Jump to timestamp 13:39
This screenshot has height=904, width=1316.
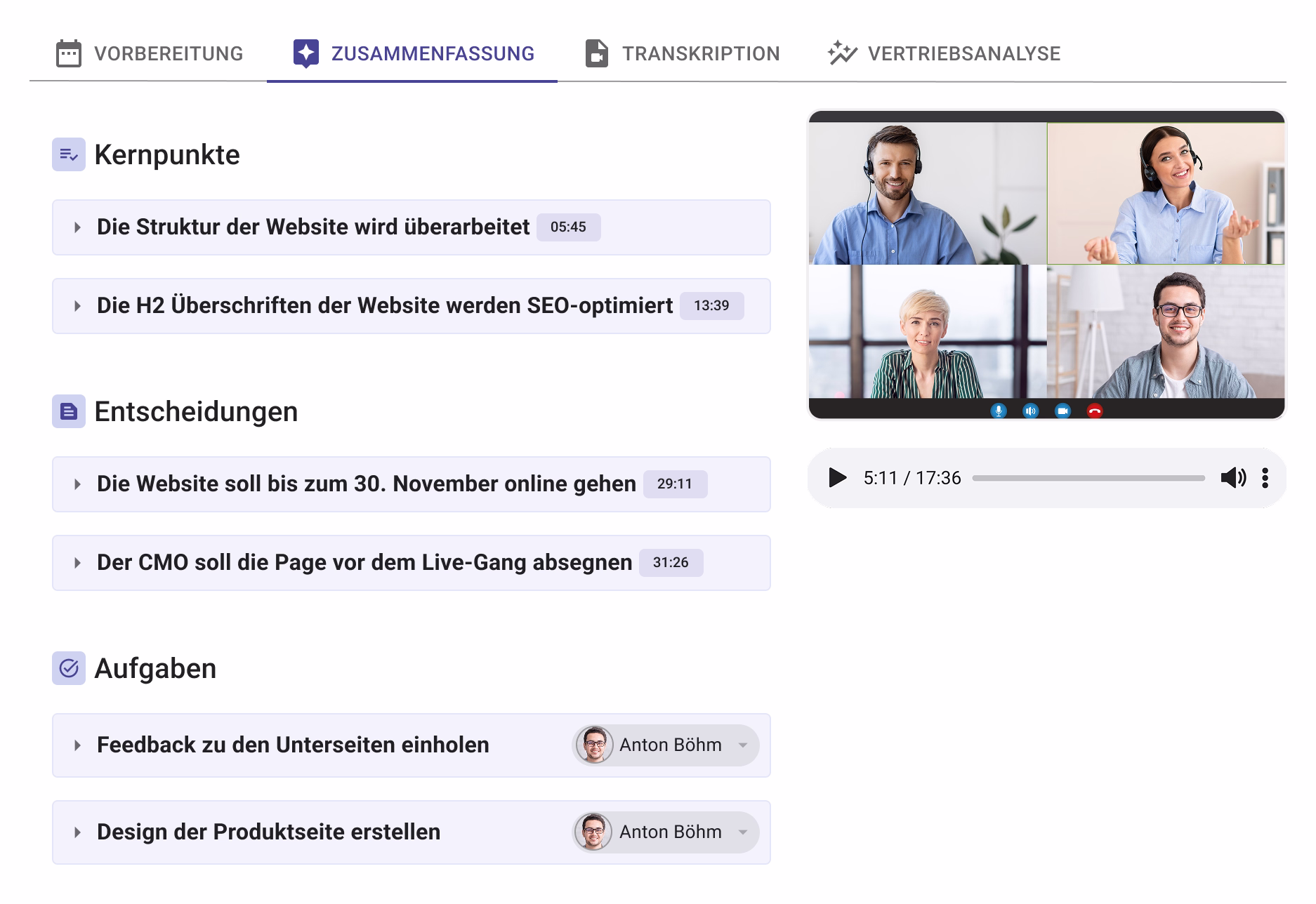711,306
